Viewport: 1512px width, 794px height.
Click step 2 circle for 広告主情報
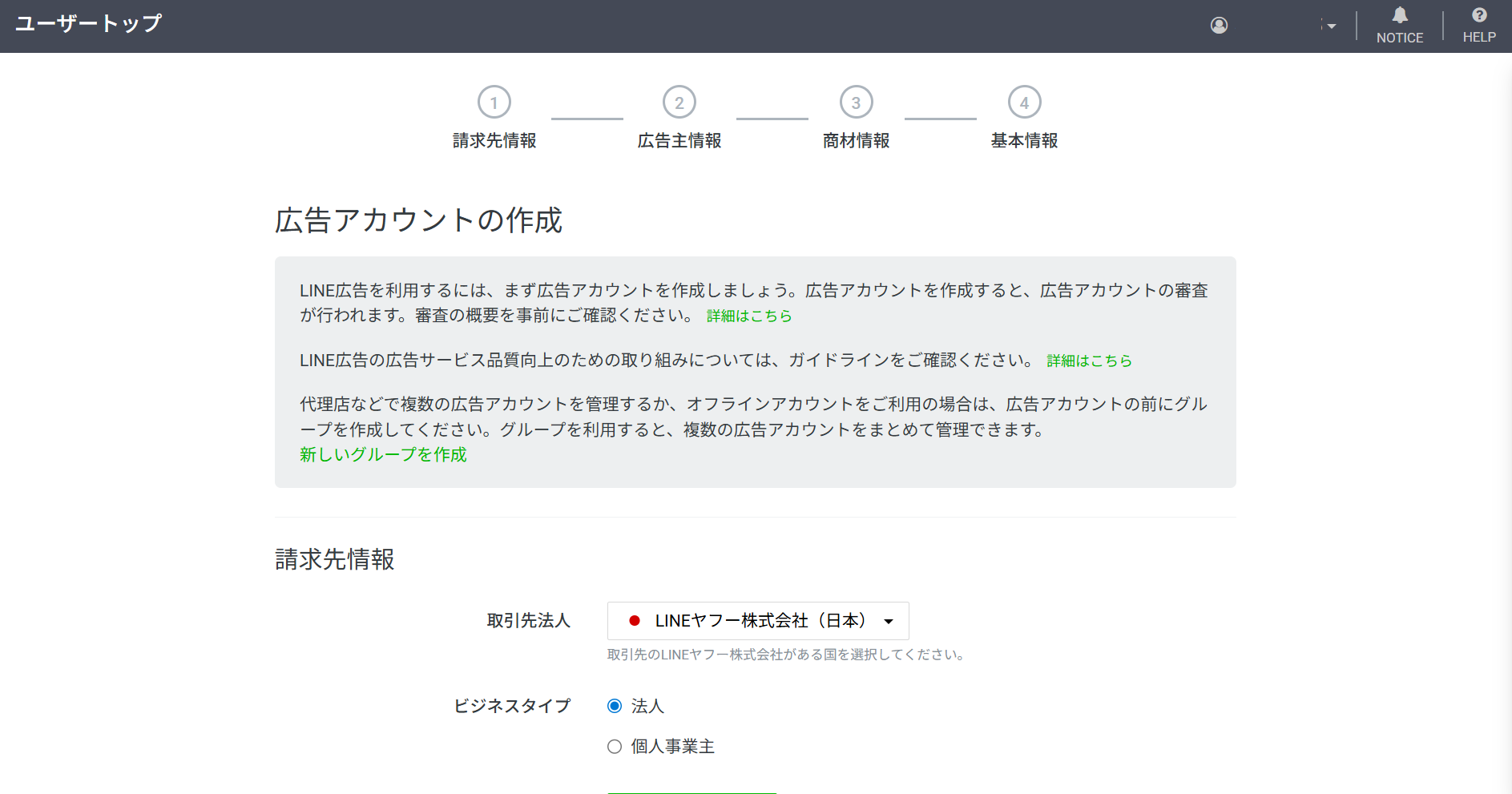[x=679, y=103]
